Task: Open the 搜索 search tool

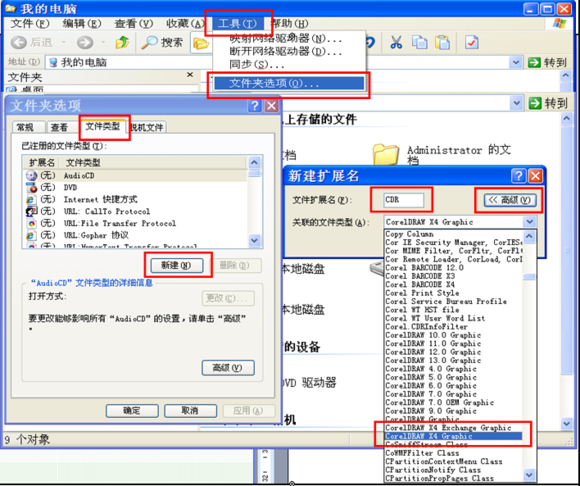Action: [162, 43]
